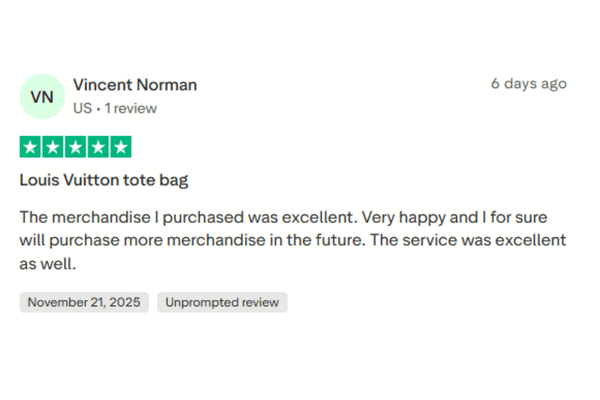Click the "6 days ago" timestamp
The image size is (600, 400).
point(528,84)
